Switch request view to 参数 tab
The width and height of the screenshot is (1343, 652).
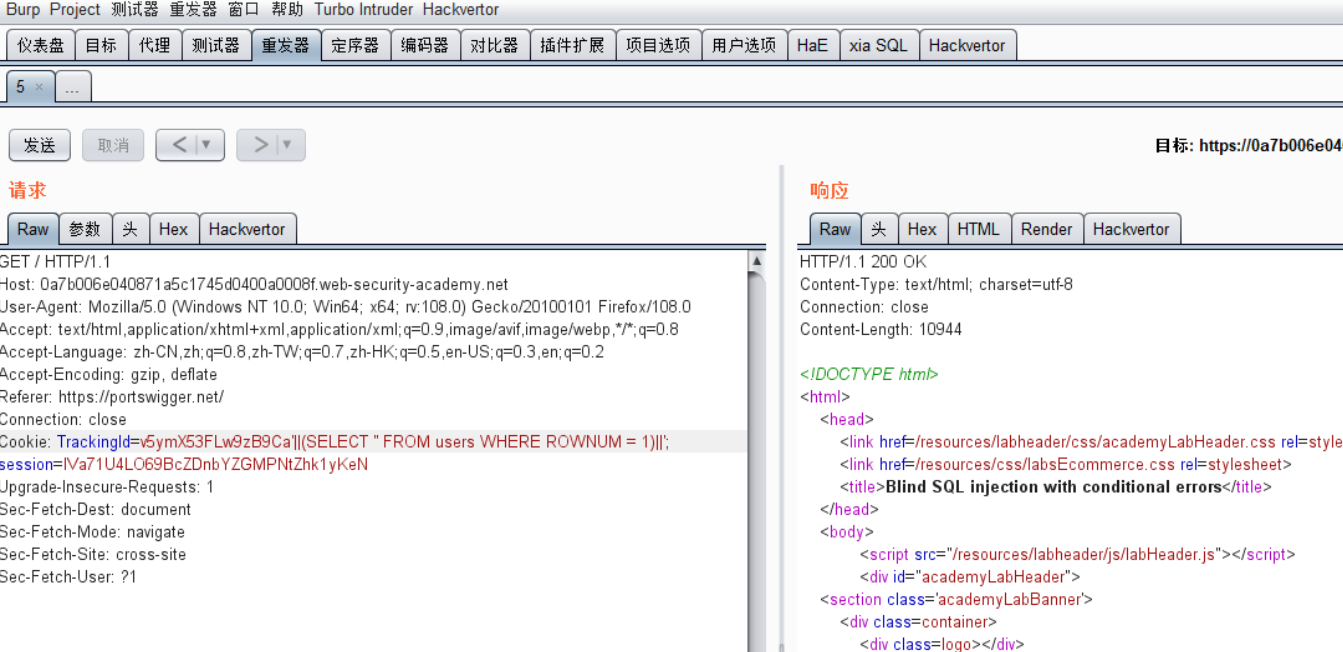85,229
